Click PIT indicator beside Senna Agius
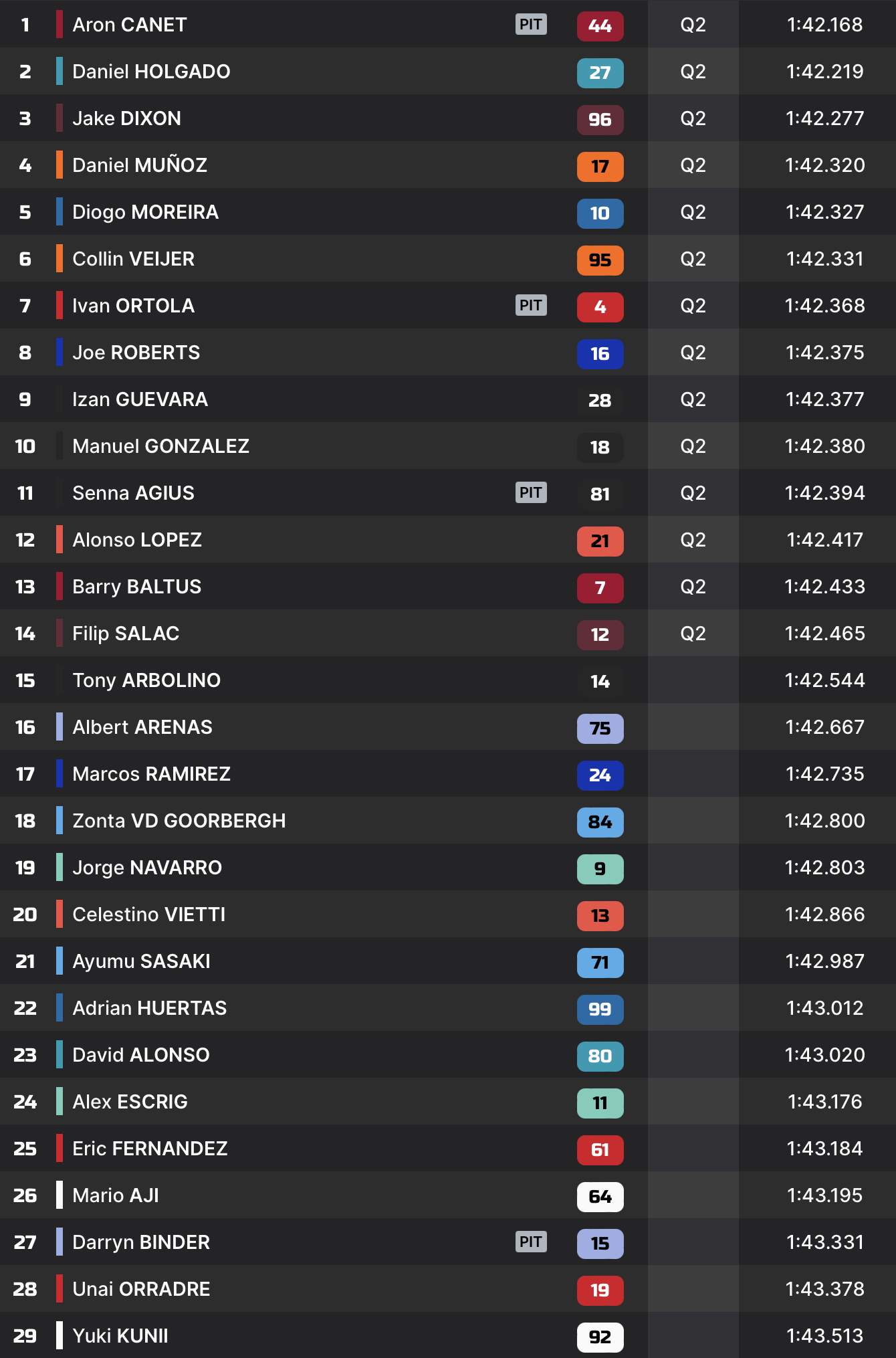This screenshot has width=896, height=1358. point(531,493)
